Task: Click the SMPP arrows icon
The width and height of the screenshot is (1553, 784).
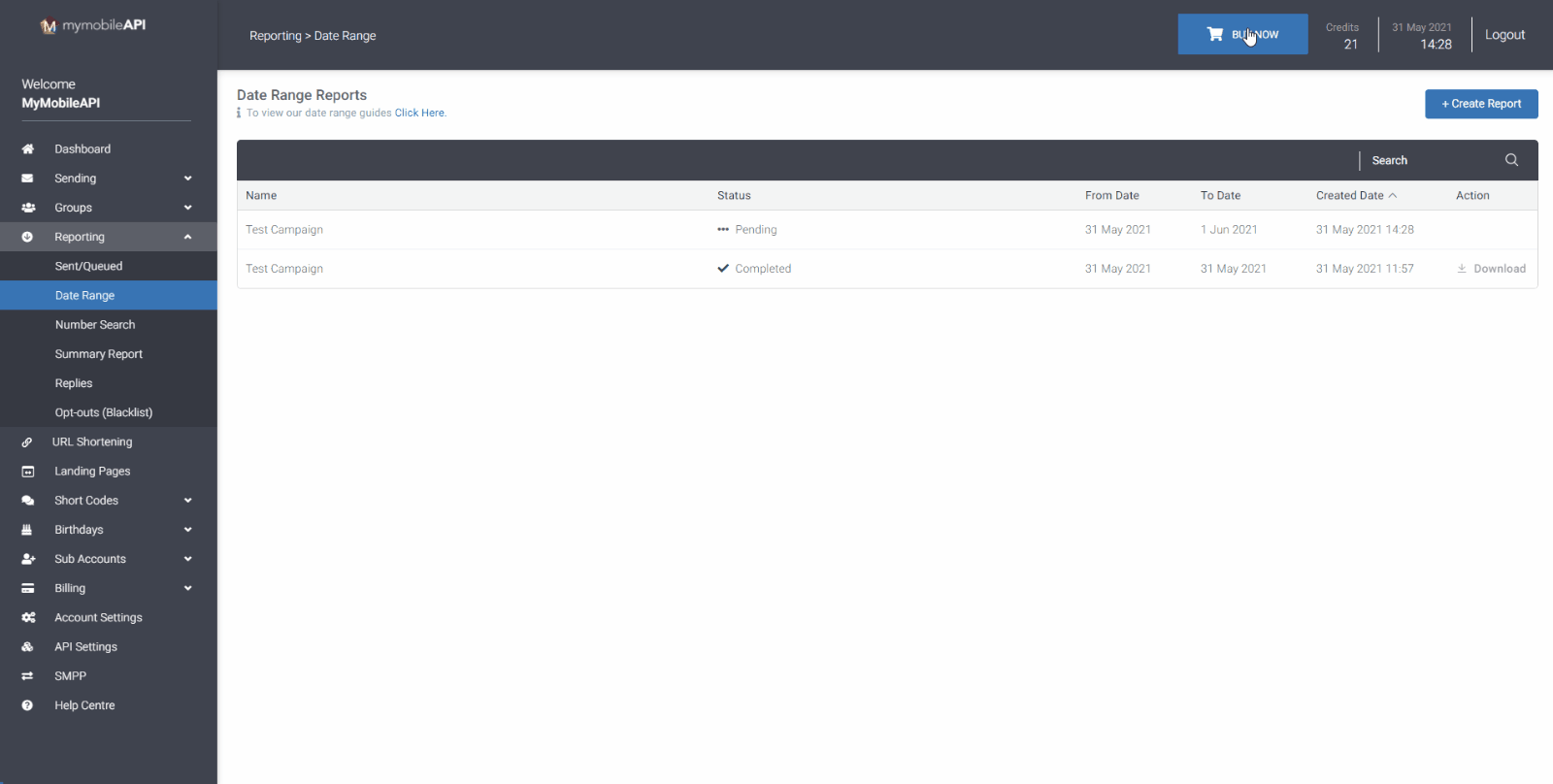Action: (27, 676)
